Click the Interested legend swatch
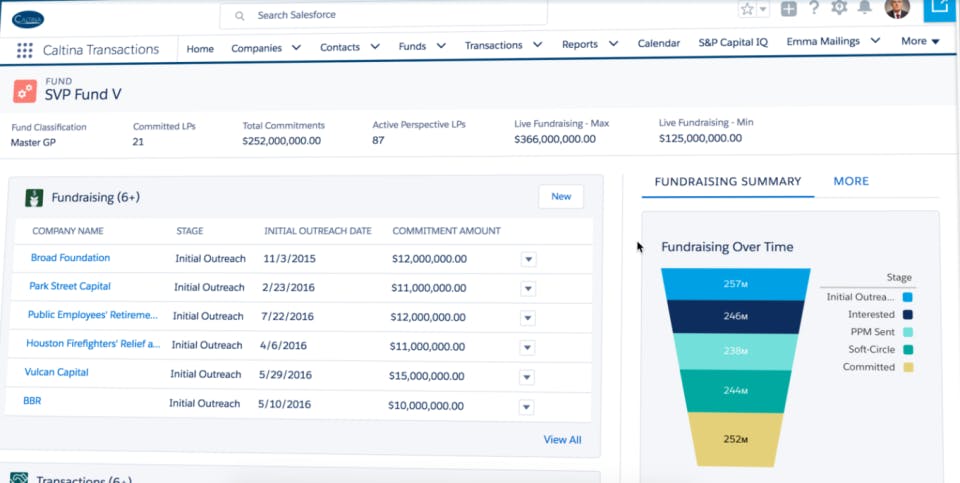Image resolution: width=960 pixels, height=483 pixels. coord(907,315)
